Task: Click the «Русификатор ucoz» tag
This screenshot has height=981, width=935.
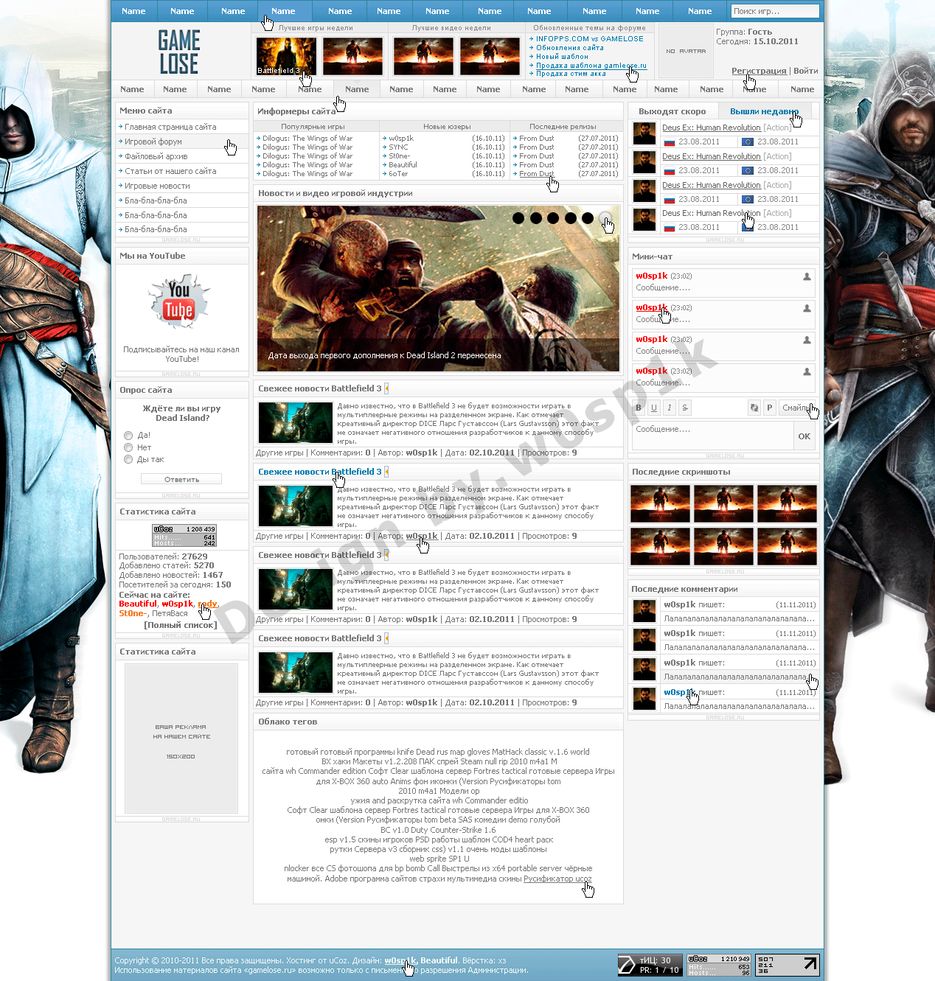Action: 558,878
